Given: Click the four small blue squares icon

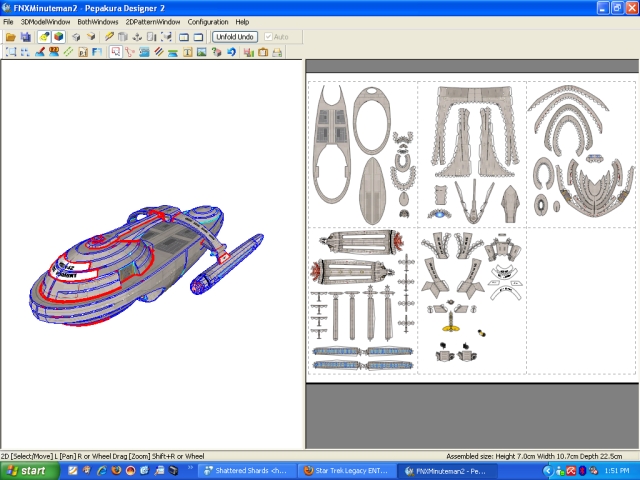Looking at the screenshot, I should tap(25, 52).
